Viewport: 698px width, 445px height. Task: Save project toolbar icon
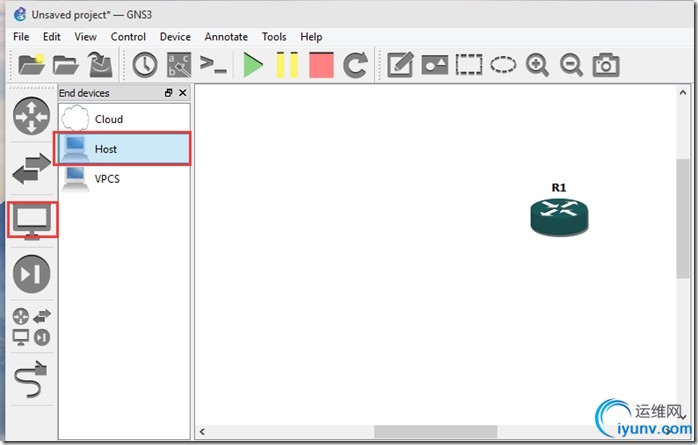101,65
